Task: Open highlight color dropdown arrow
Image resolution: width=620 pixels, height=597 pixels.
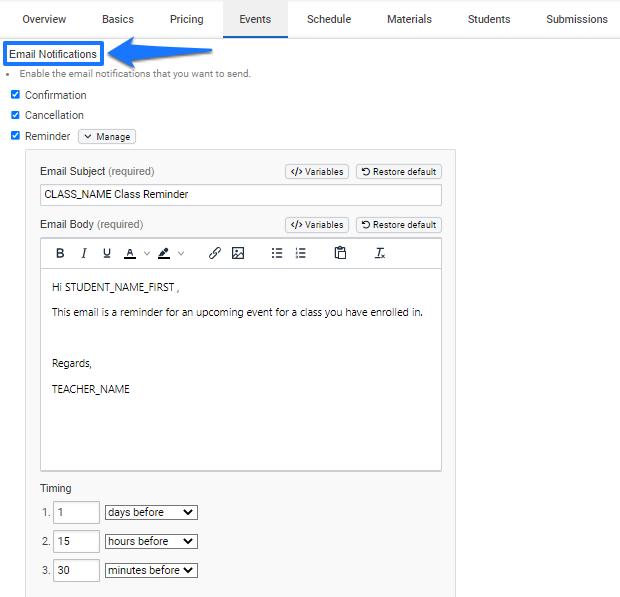Action: click(x=181, y=253)
